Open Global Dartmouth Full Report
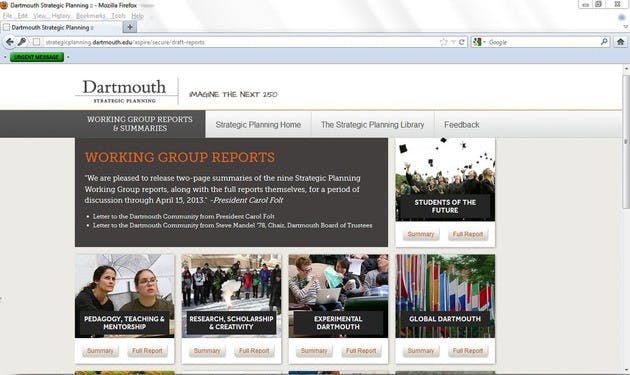 [468, 350]
